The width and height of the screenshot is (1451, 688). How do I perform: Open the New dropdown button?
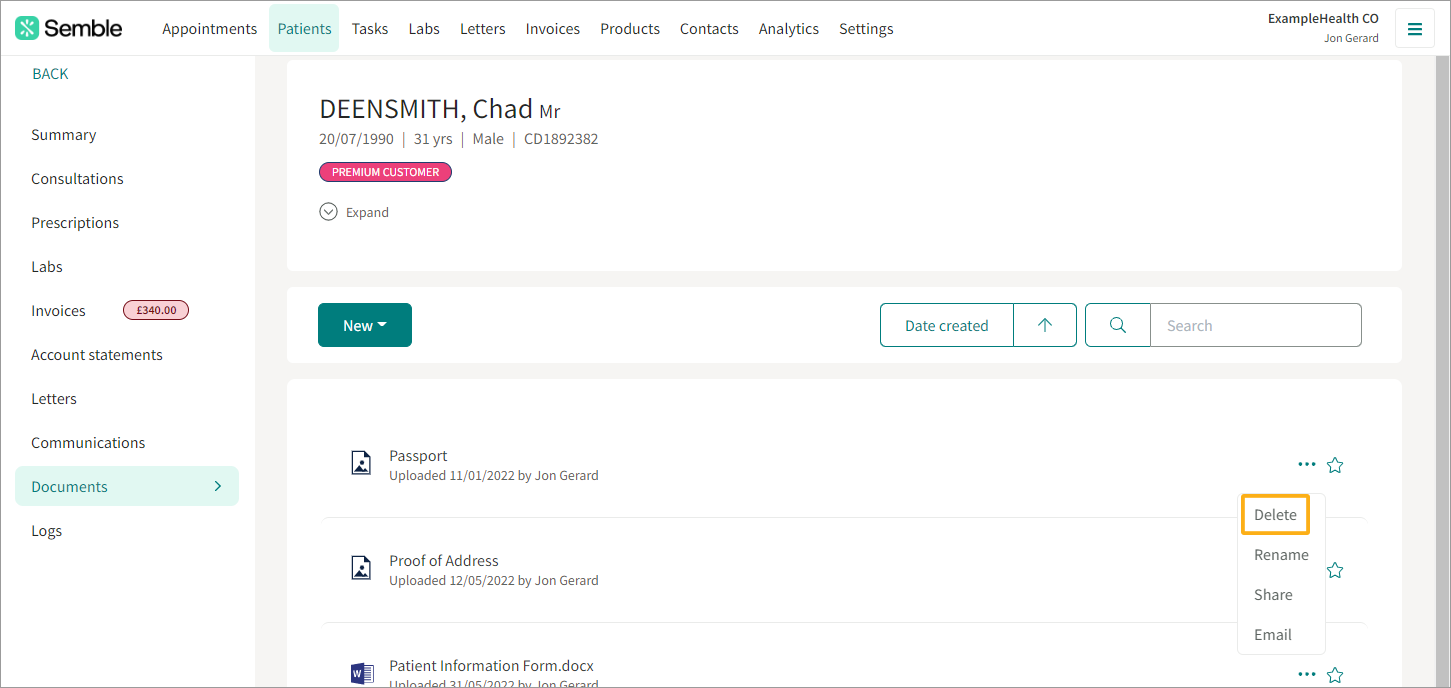click(x=365, y=325)
